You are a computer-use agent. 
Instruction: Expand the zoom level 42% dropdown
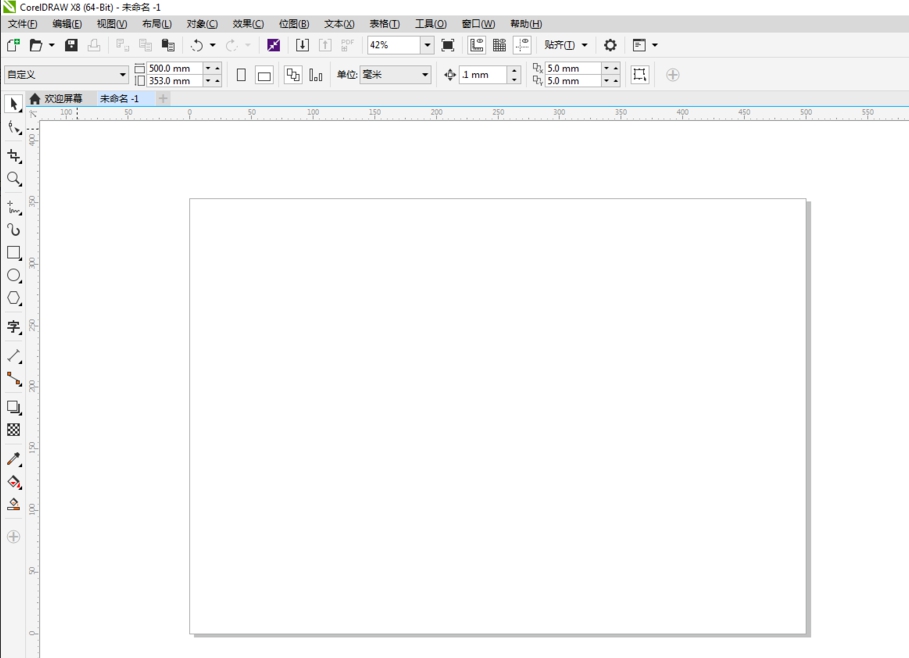pyautogui.click(x=427, y=45)
